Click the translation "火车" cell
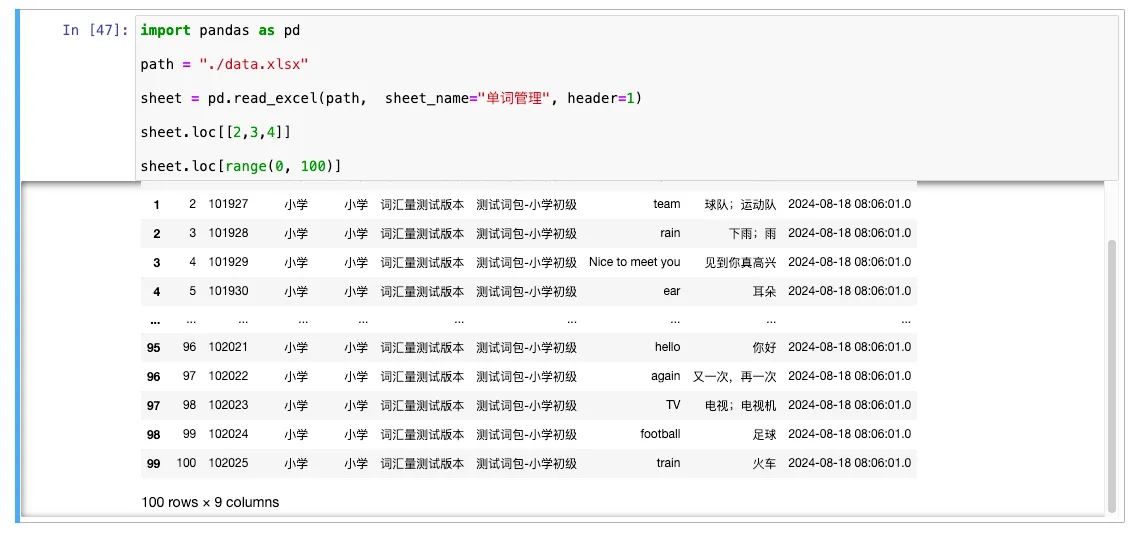Screen dimensions: 1128x536 click(764, 463)
